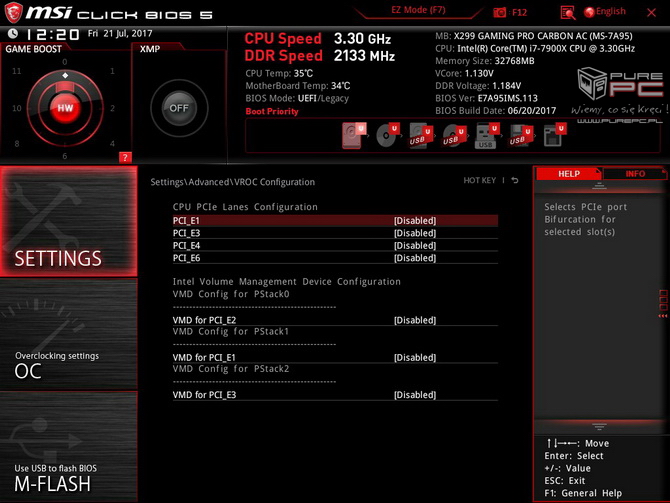This screenshot has height=503, width=670.
Task: Switch to the HELP tab
Action: click(569, 174)
